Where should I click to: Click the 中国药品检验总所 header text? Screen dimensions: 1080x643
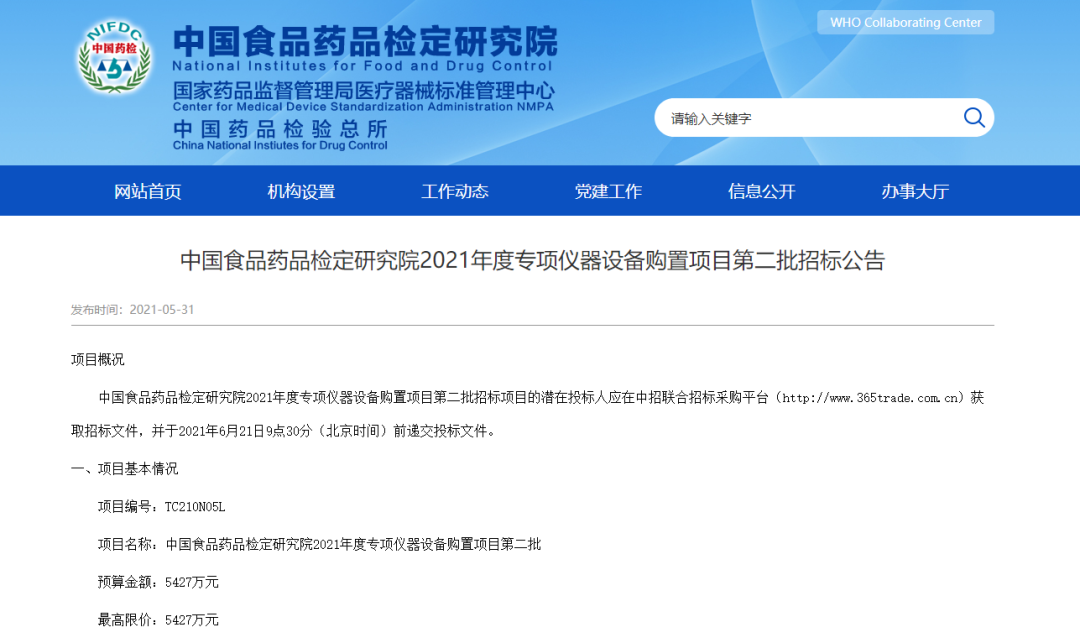pos(280,129)
